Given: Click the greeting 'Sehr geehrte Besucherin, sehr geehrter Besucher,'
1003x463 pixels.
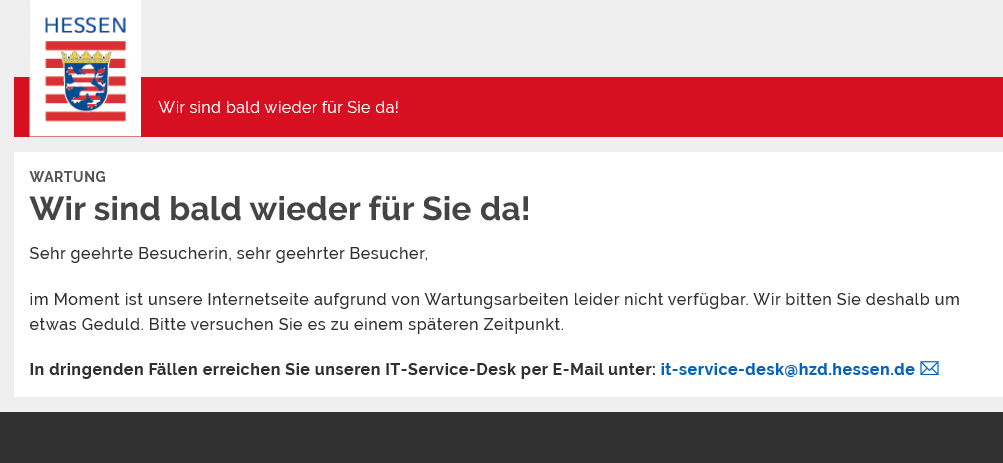Looking at the screenshot, I should tap(228, 254).
